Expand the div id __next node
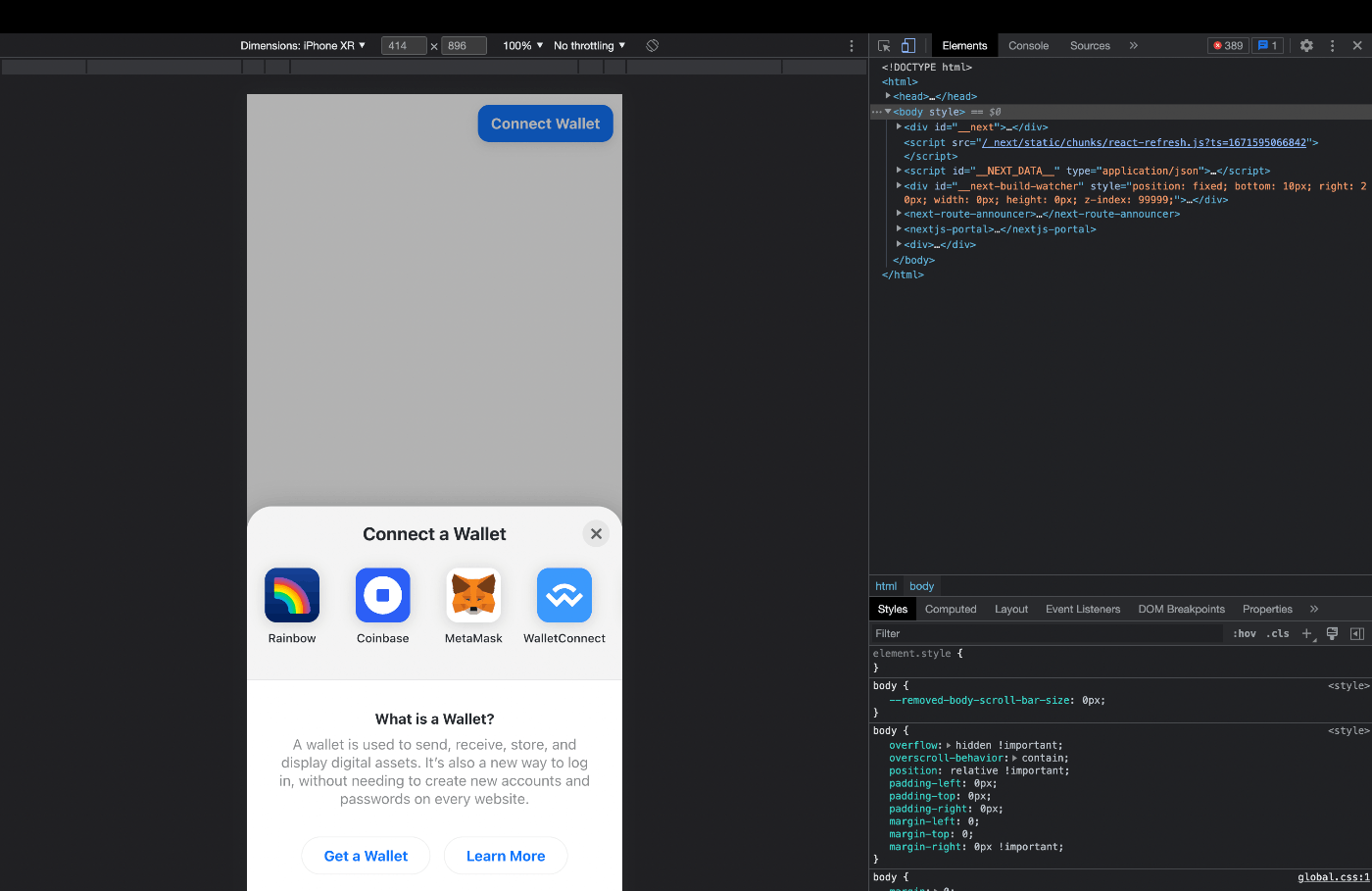The width and height of the screenshot is (1372, 891). tap(899, 126)
